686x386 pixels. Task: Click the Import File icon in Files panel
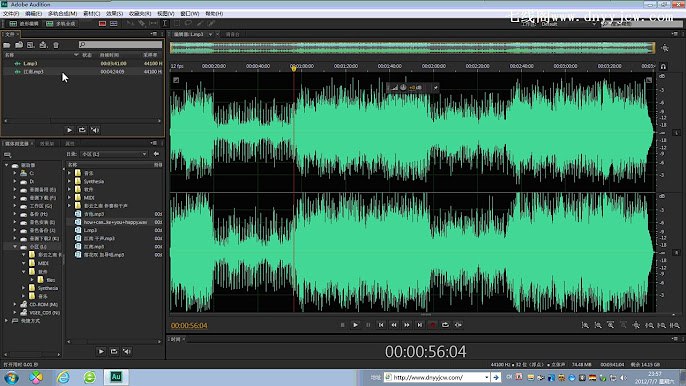click(x=19, y=45)
